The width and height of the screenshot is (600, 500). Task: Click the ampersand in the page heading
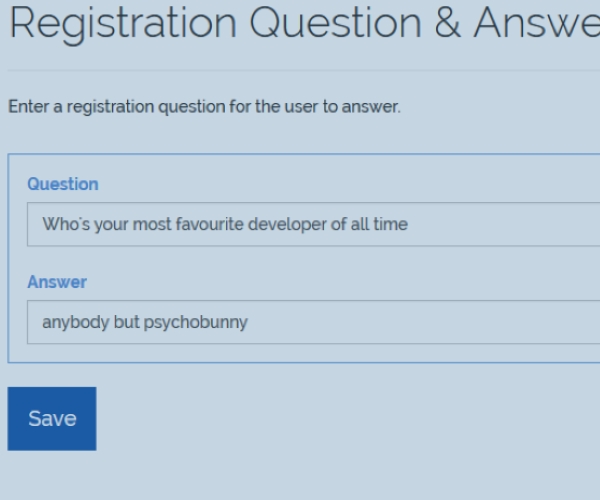pyautogui.click(x=447, y=23)
